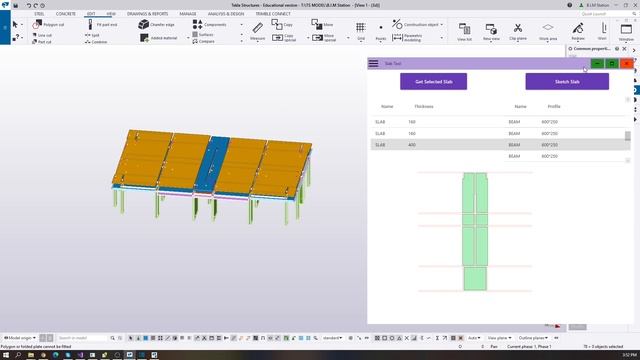Open the CONCRETE ribbon tab
Image resolution: width=640 pixels, height=360 pixels.
66,14
